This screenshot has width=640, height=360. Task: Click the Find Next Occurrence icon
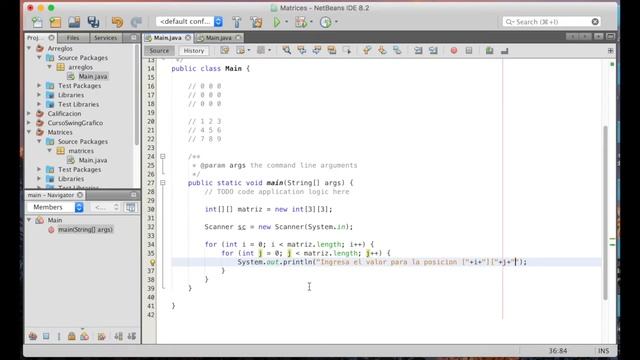317,51
